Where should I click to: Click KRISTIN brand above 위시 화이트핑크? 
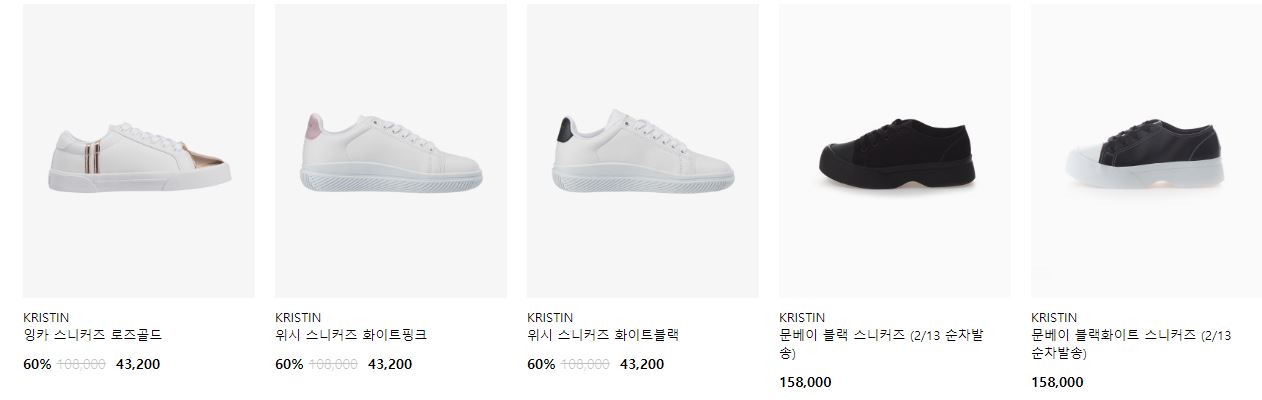pyautogui.click(x=298, y=317)
